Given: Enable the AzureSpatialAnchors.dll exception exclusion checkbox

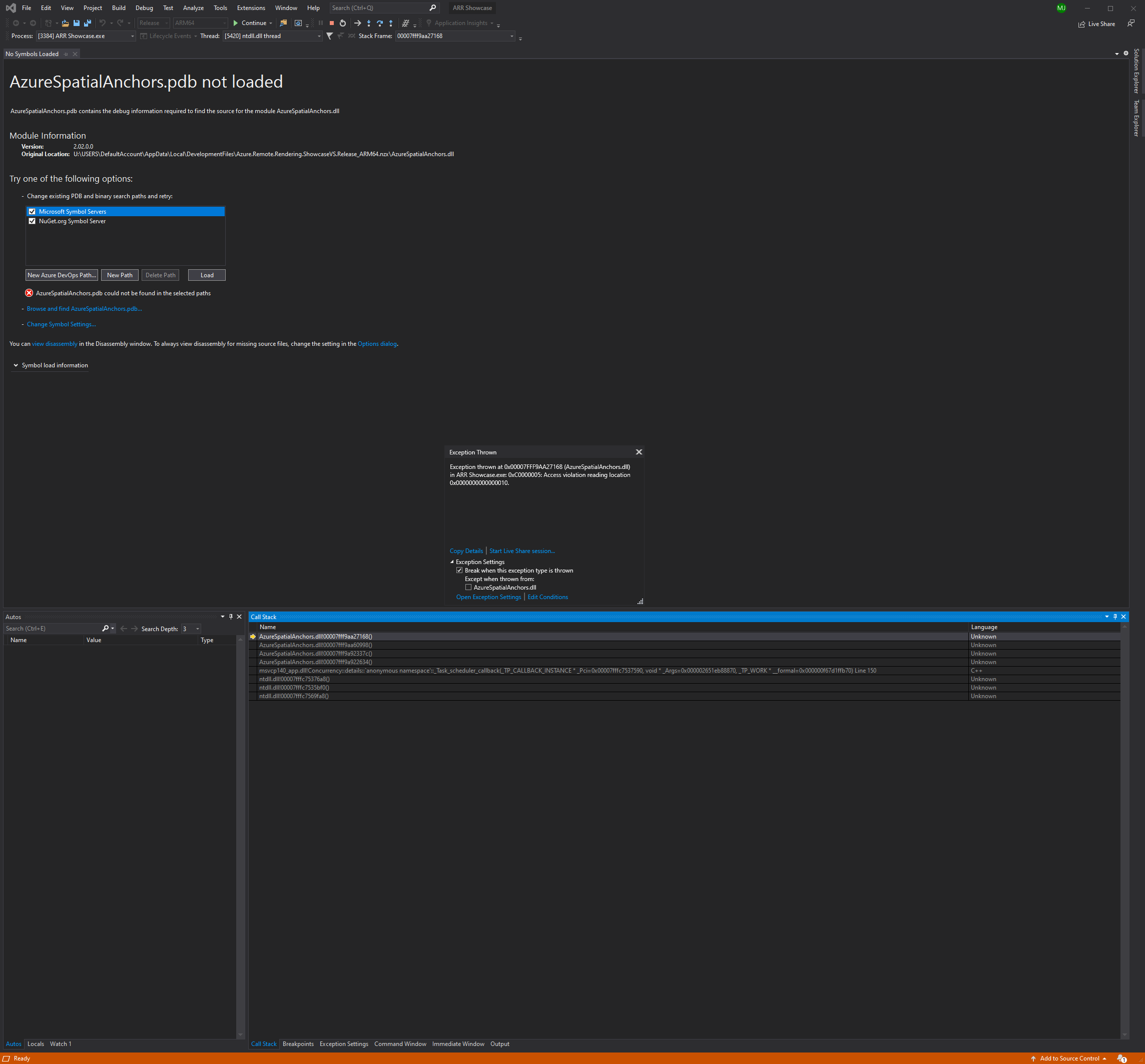Looking at the screenshot, I should [469, 587].
